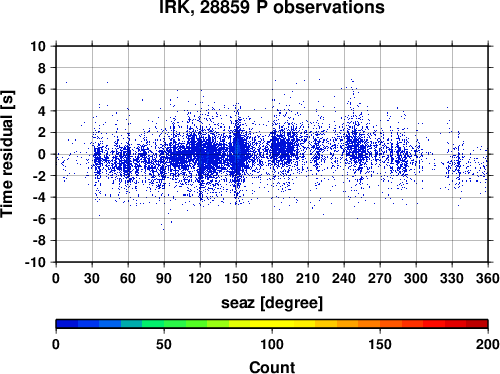The height and width of the screenshot is (374, 500).
Task: Select the orange segment of the colorbar near 150
Action: point(380,324)
